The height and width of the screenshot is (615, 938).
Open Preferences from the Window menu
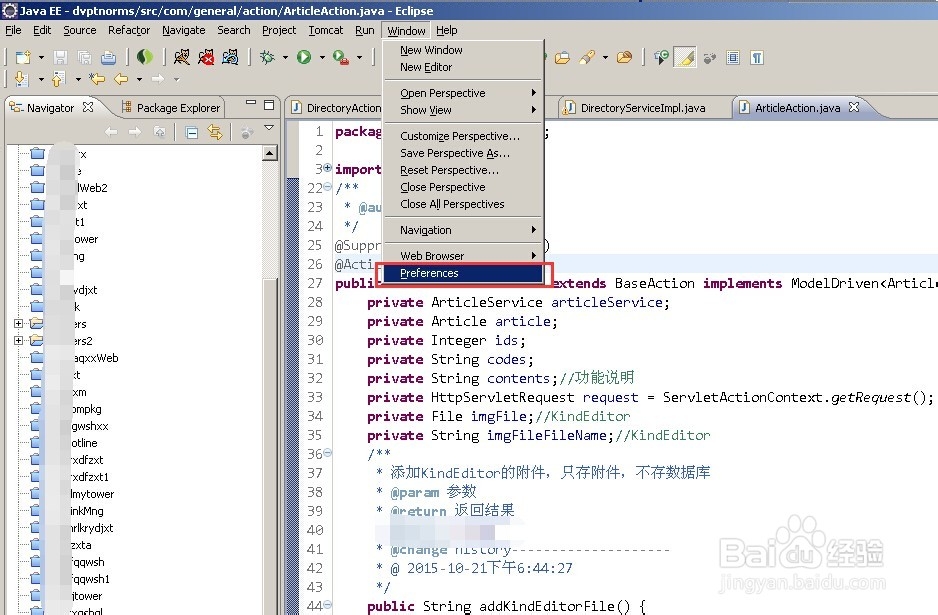431,273
